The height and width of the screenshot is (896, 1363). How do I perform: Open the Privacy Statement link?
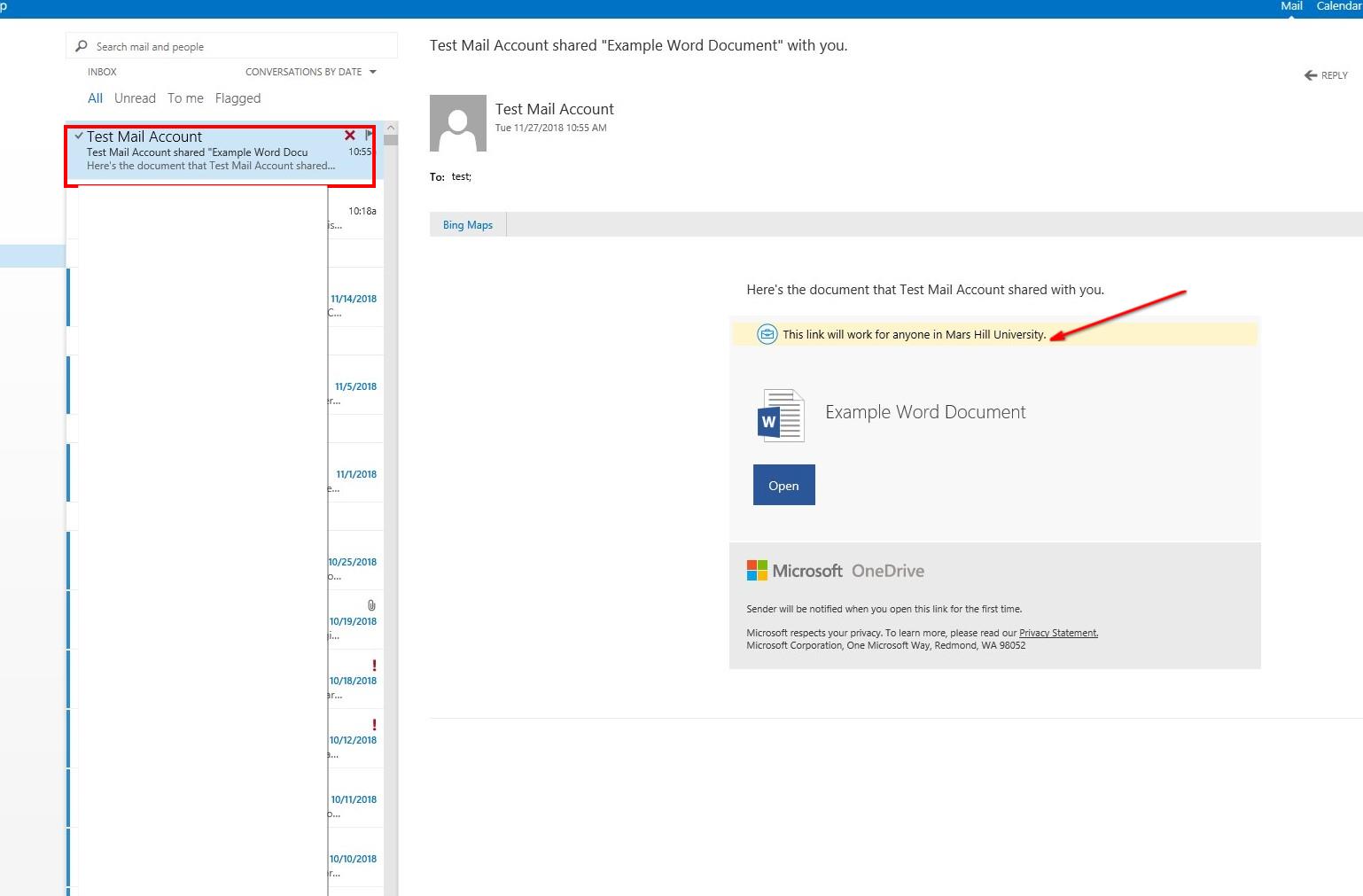tap(1058, 633)
